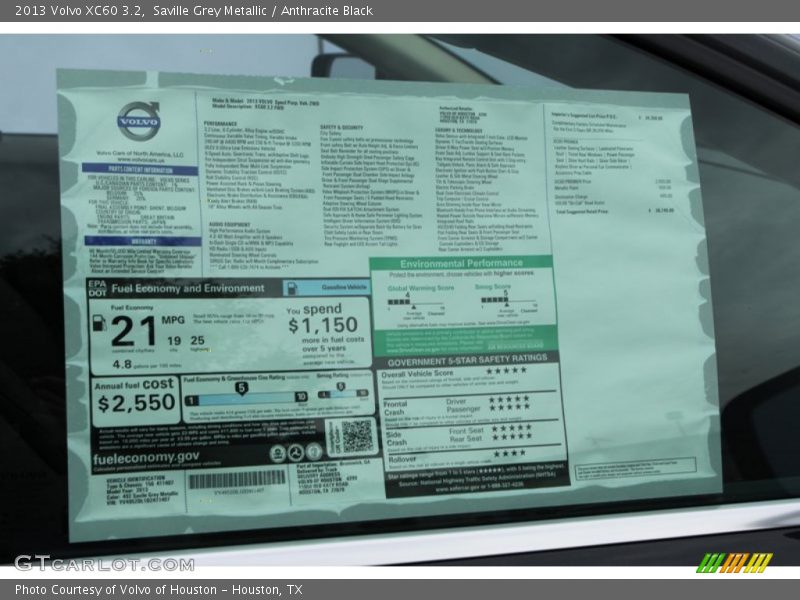Click the Rollover star rating

508,452
